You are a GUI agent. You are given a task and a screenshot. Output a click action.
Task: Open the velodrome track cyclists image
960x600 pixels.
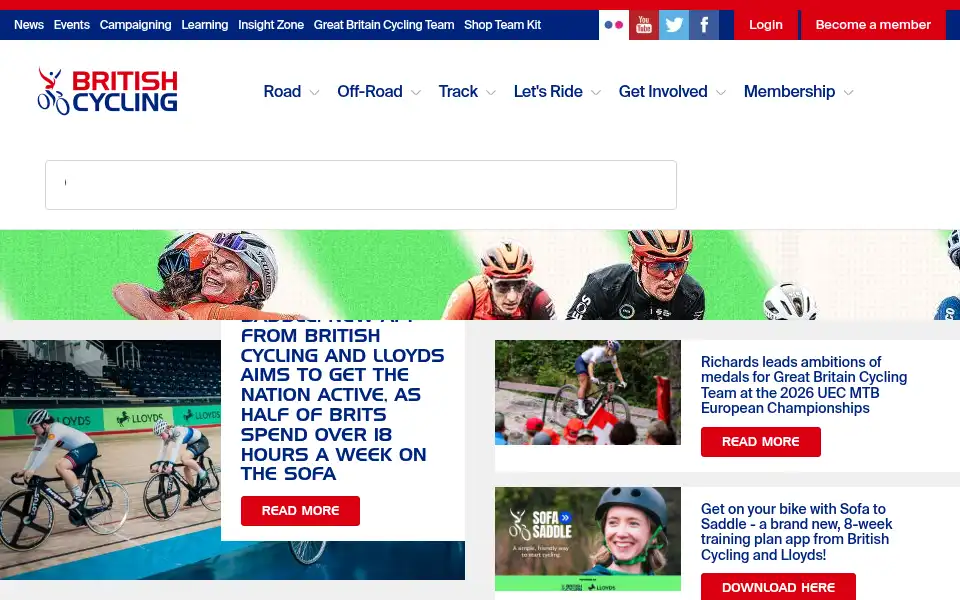point(110,460)
